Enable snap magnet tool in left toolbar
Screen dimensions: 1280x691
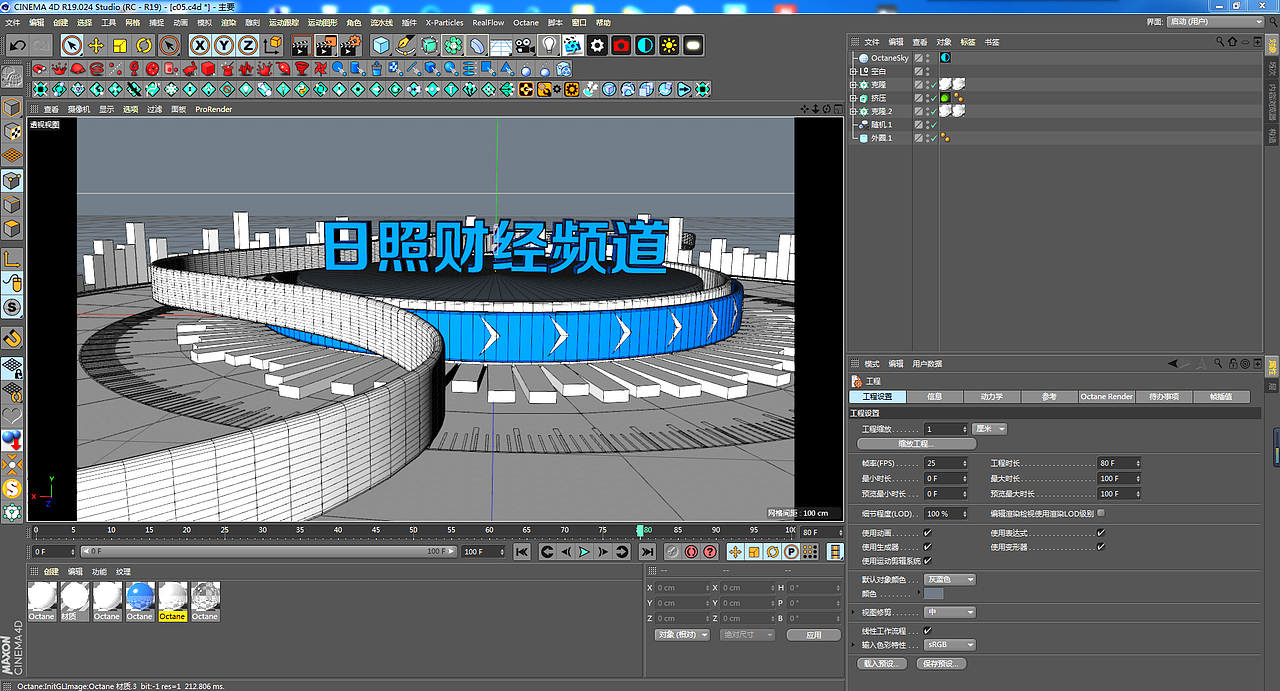[12, 337]
